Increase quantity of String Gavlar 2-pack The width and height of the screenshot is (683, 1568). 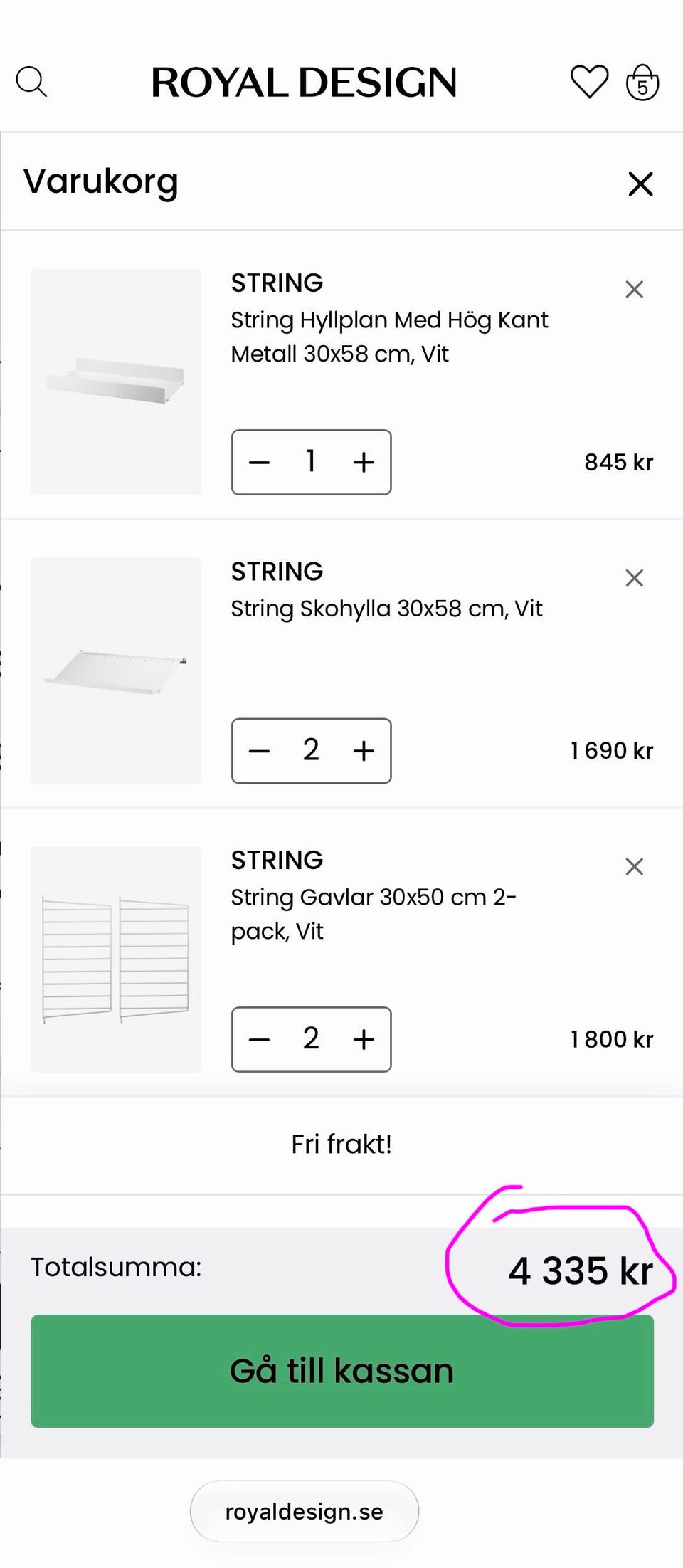coord(364,1039)
